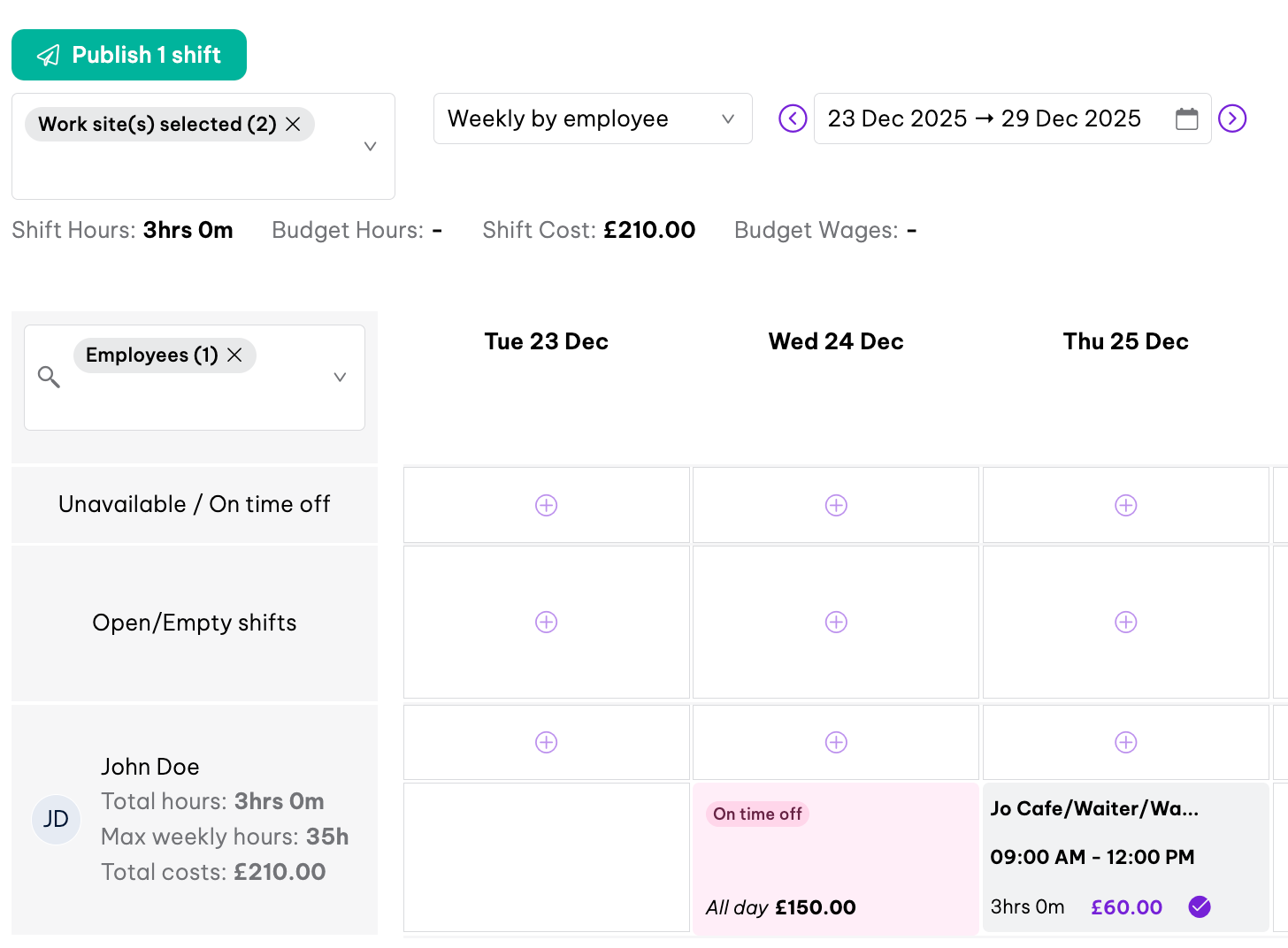Open the calendar date picker icon

pyautogui.click(x=1187, y=119)
